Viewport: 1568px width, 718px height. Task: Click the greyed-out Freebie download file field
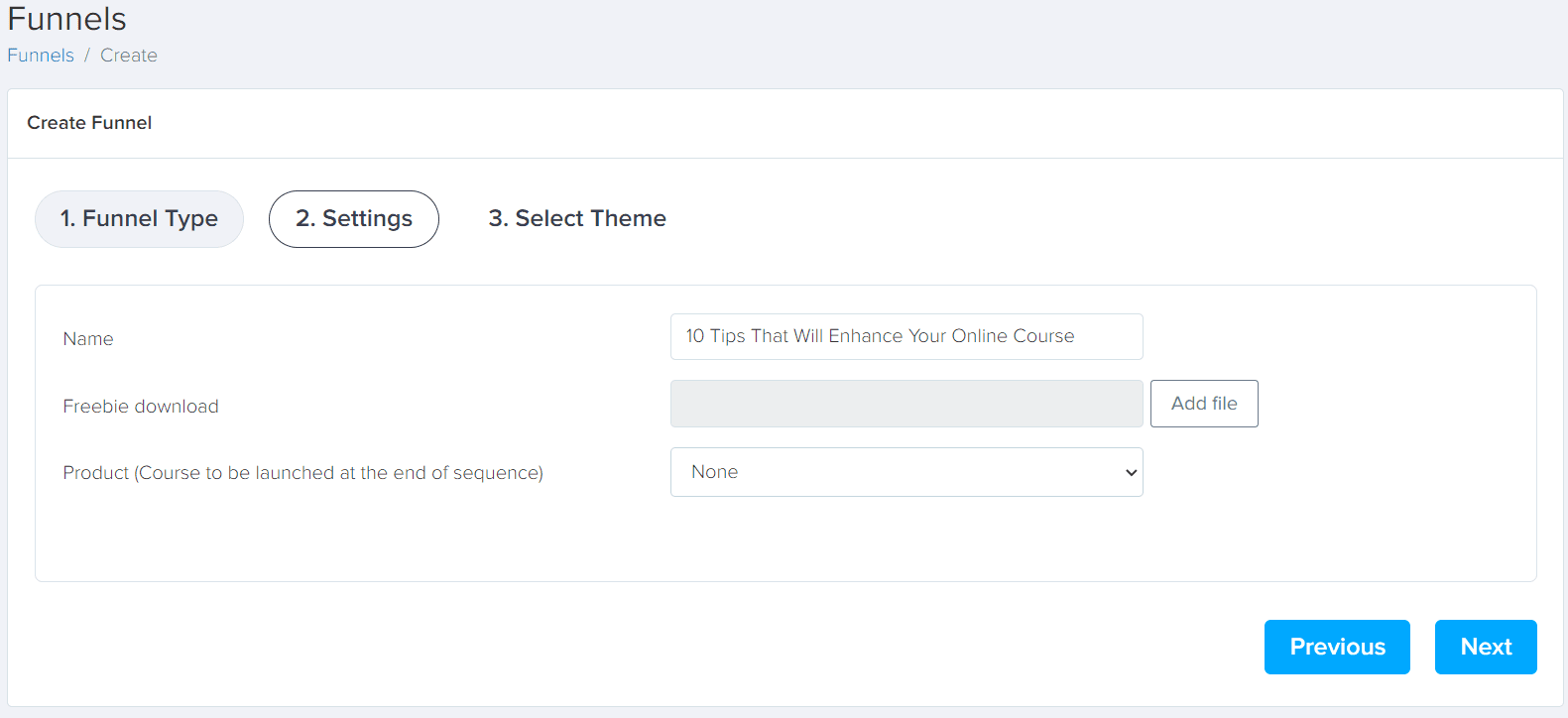pos(905,404)
